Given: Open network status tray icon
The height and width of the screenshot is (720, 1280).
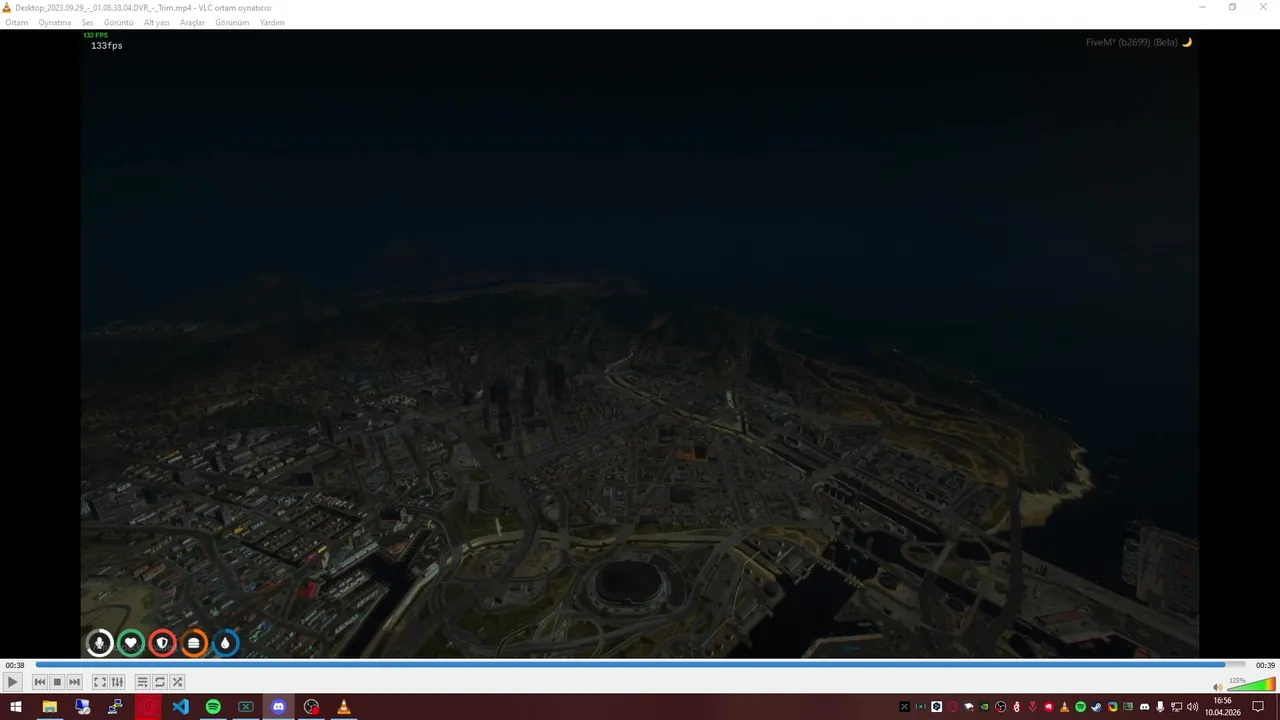Looking at the screenshot, I should [x=1176, y=707].
